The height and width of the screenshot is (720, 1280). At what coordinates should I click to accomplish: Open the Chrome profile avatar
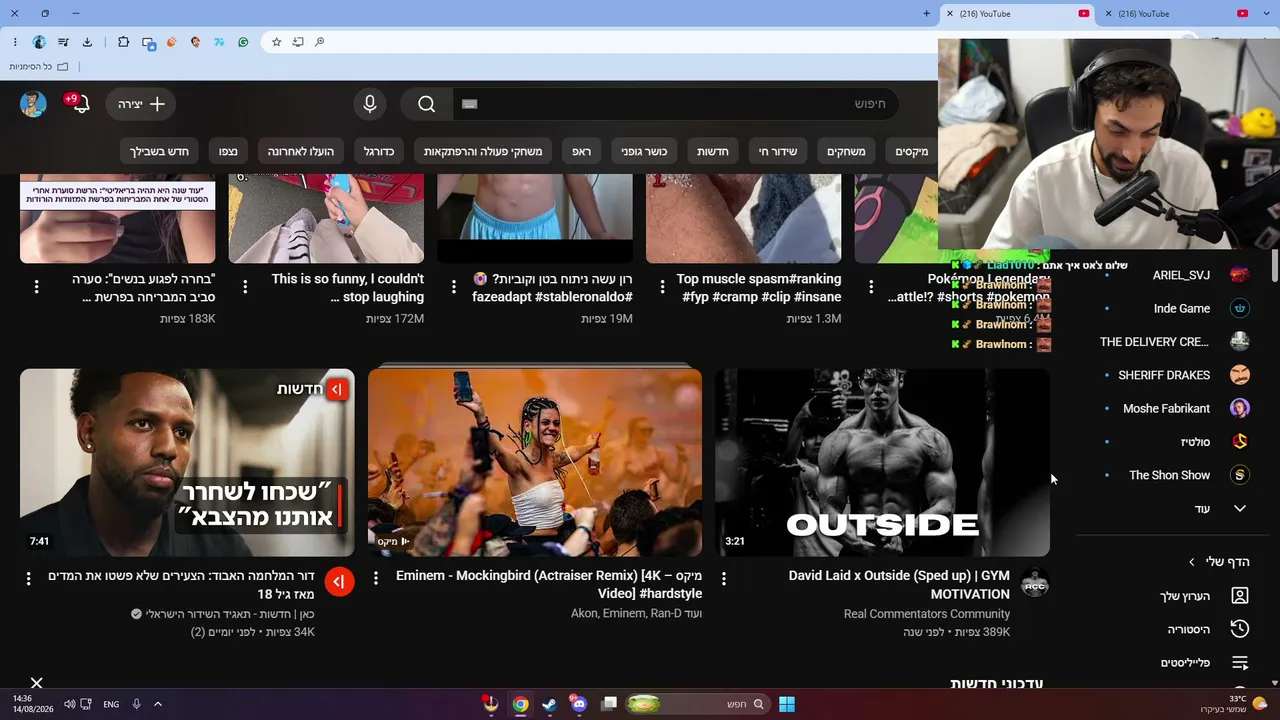click(x=39, y=42)
